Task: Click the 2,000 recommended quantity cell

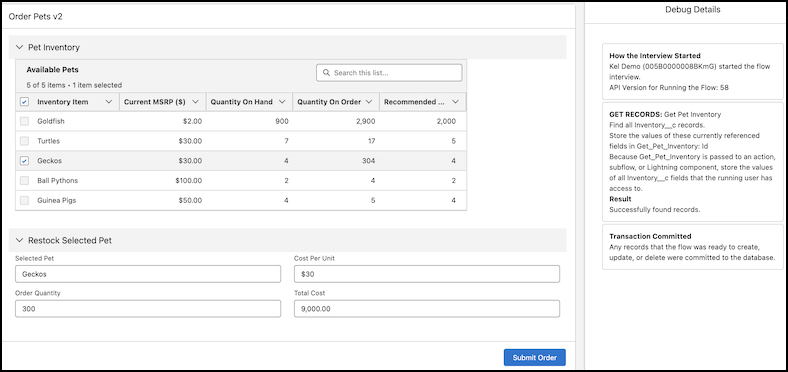Action: [x=446, y=122]
